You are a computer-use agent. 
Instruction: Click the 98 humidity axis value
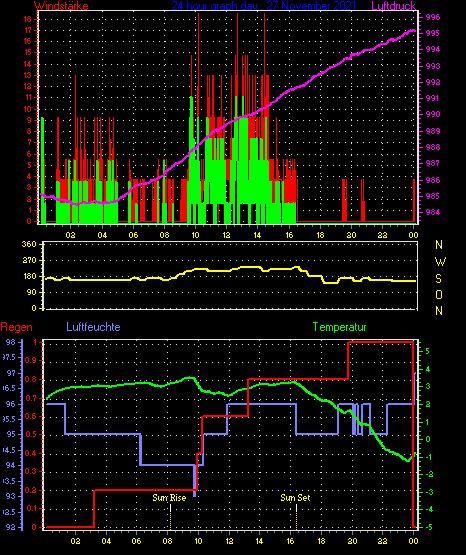pyautogui.click(x=11, y=342)
